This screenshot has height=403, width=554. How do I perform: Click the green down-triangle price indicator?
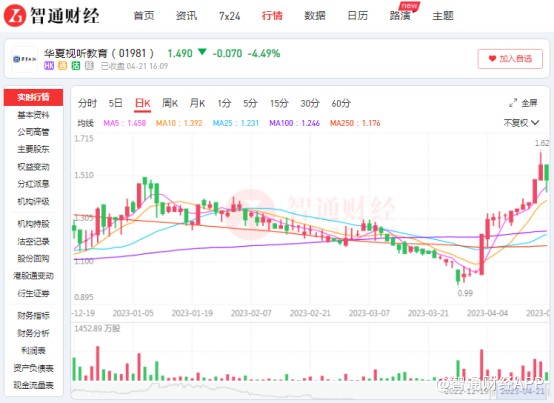[x=202, y=52]
